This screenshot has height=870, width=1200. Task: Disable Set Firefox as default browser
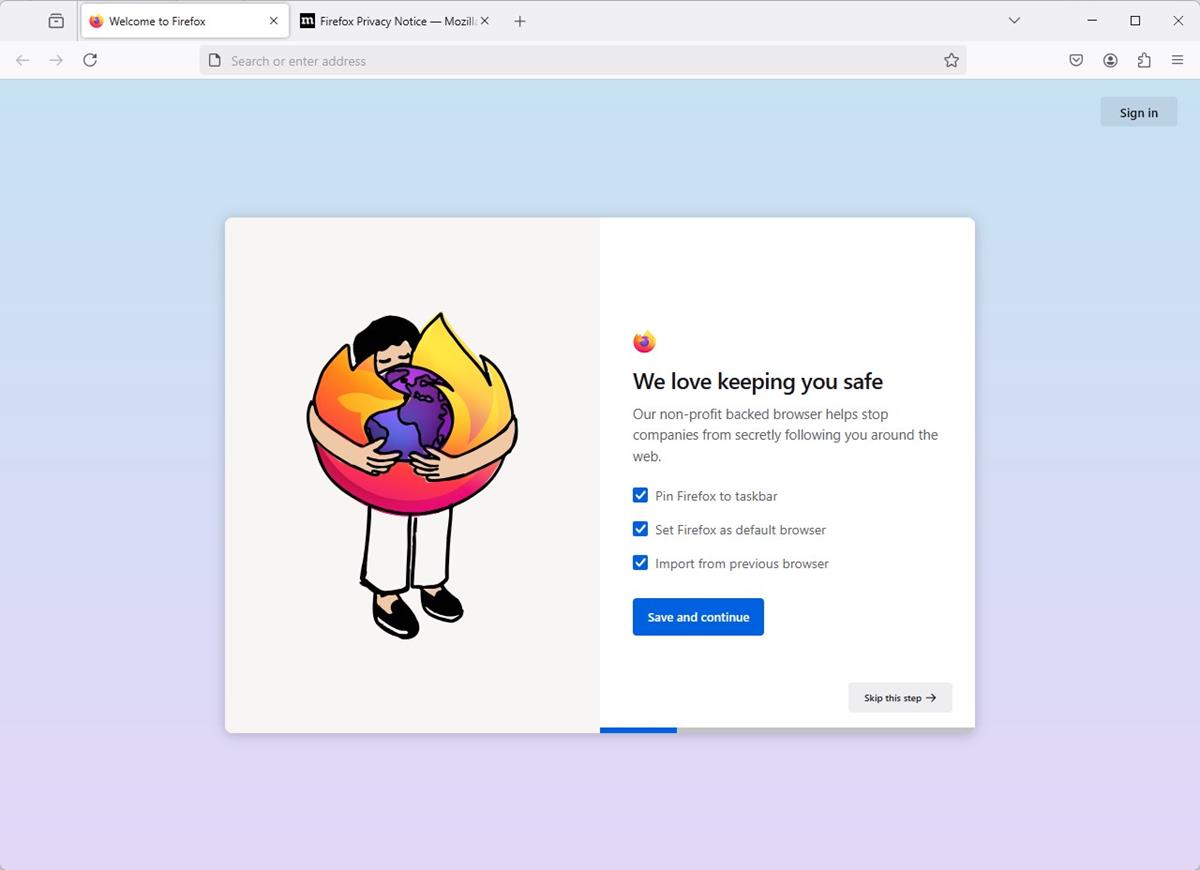pyautogui.click(x=640, y=529)
